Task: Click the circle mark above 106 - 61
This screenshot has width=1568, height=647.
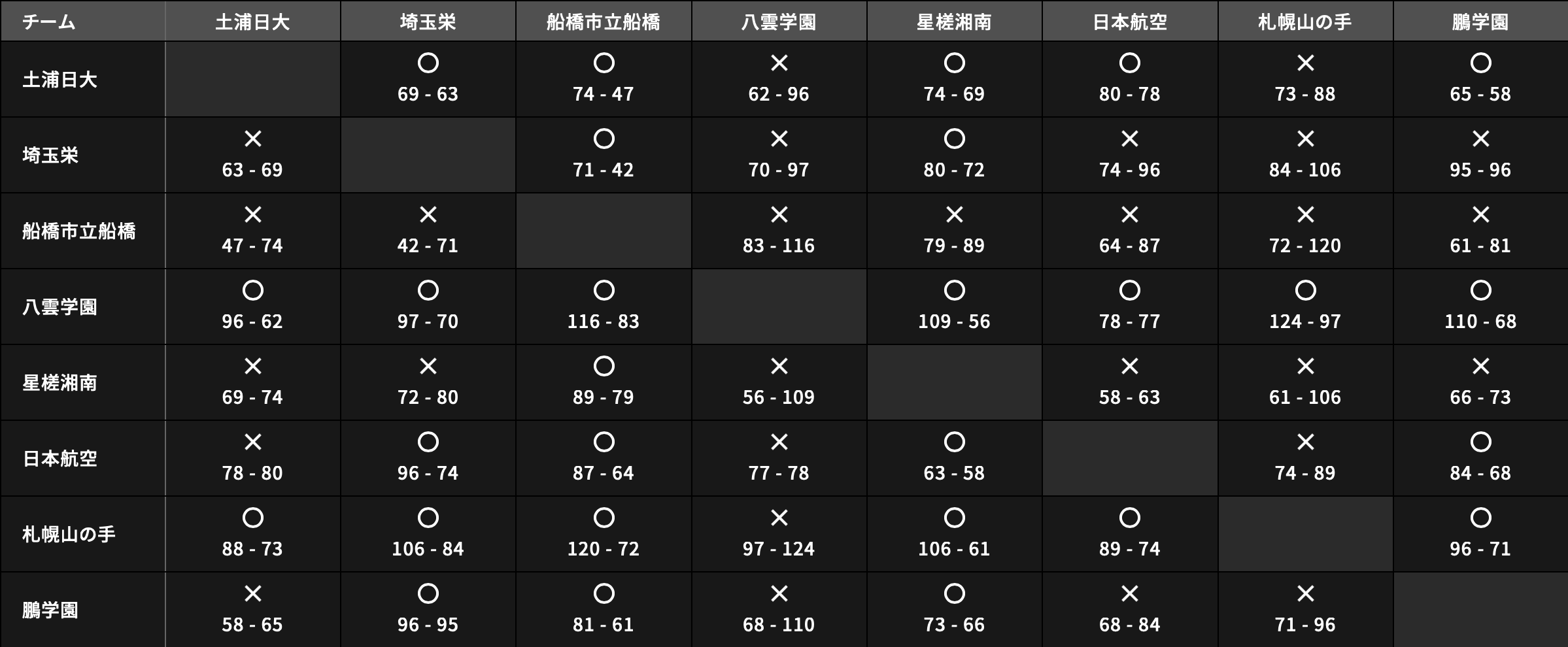Action: [x=954, y=518]
